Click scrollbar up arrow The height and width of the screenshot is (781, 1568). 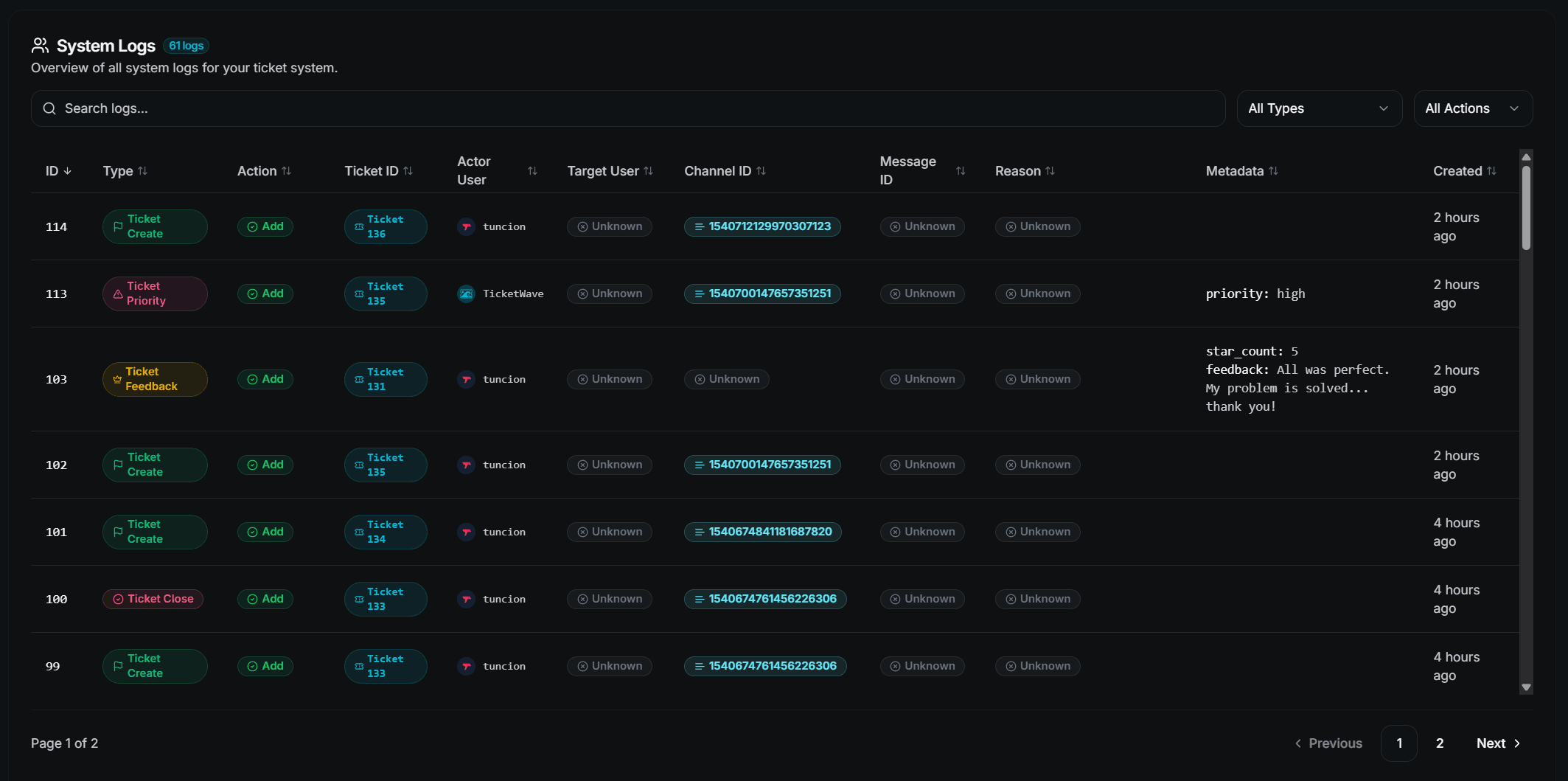[x=1527, y=157]
